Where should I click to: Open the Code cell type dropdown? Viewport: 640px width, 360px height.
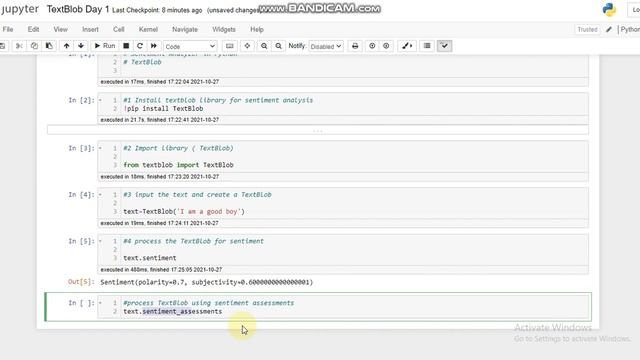190,47
